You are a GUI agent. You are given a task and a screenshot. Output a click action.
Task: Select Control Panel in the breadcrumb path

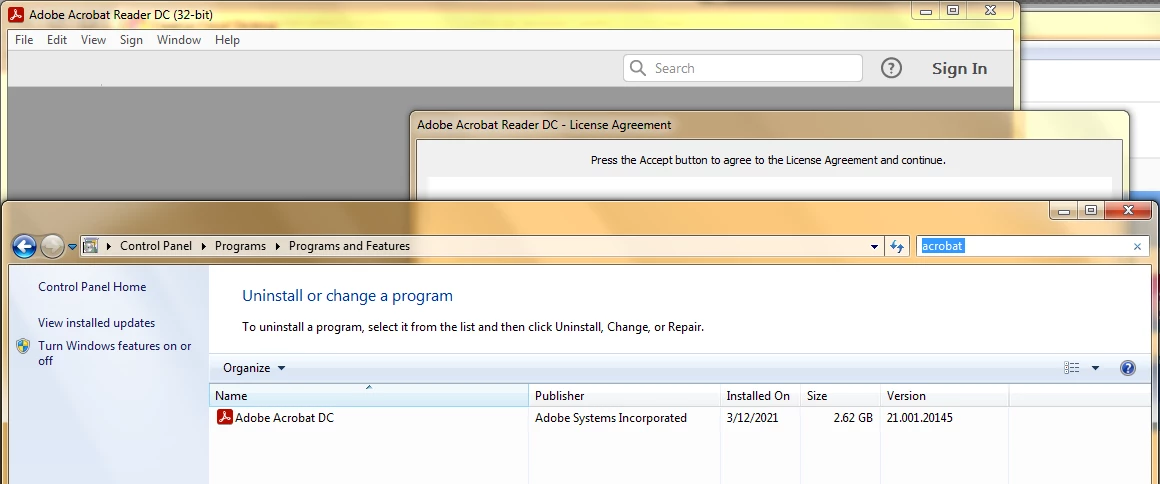click(156, 246)
